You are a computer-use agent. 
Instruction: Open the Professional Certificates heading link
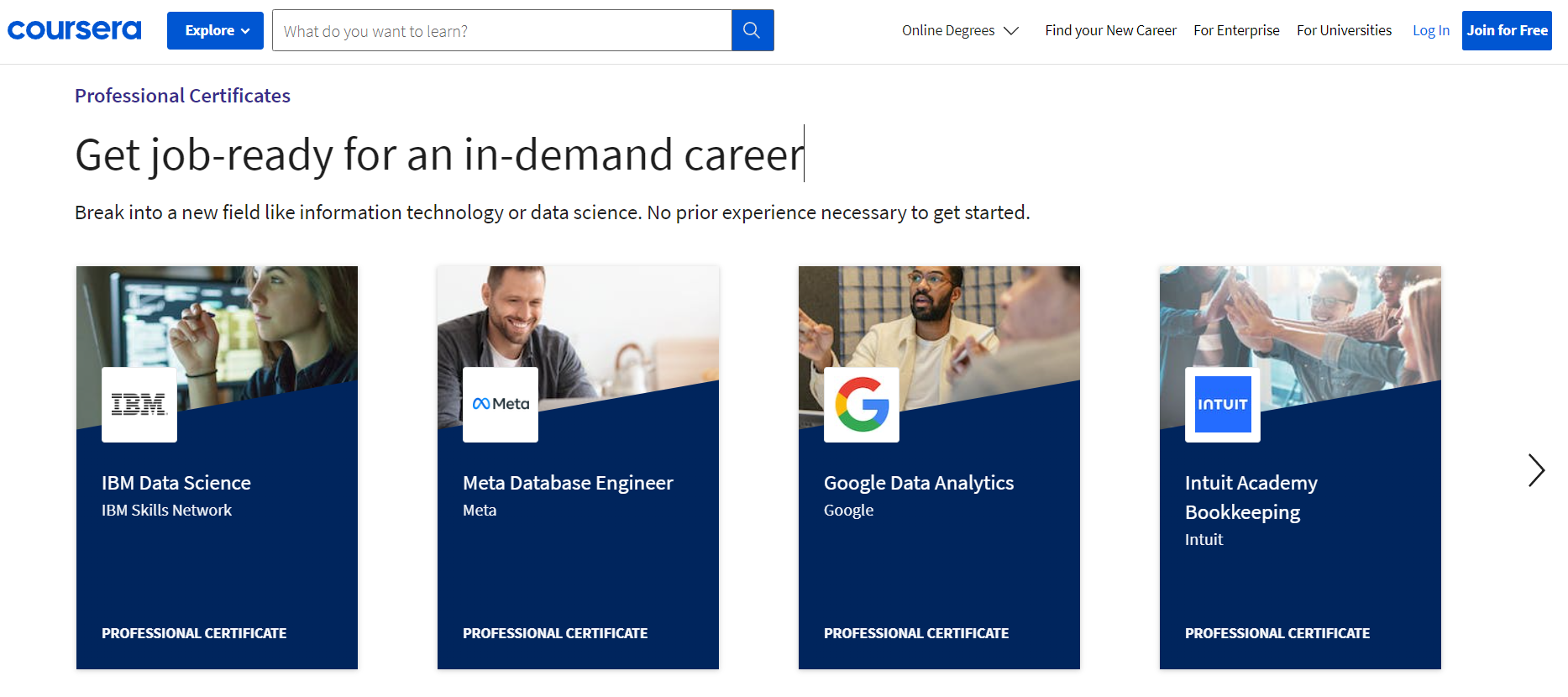[182, 96]
